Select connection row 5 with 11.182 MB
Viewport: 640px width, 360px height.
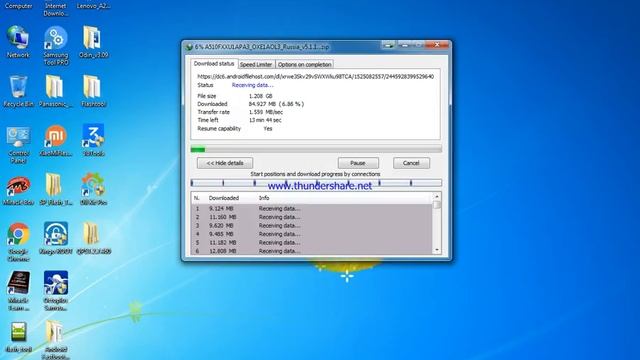[x=312, y=242]
